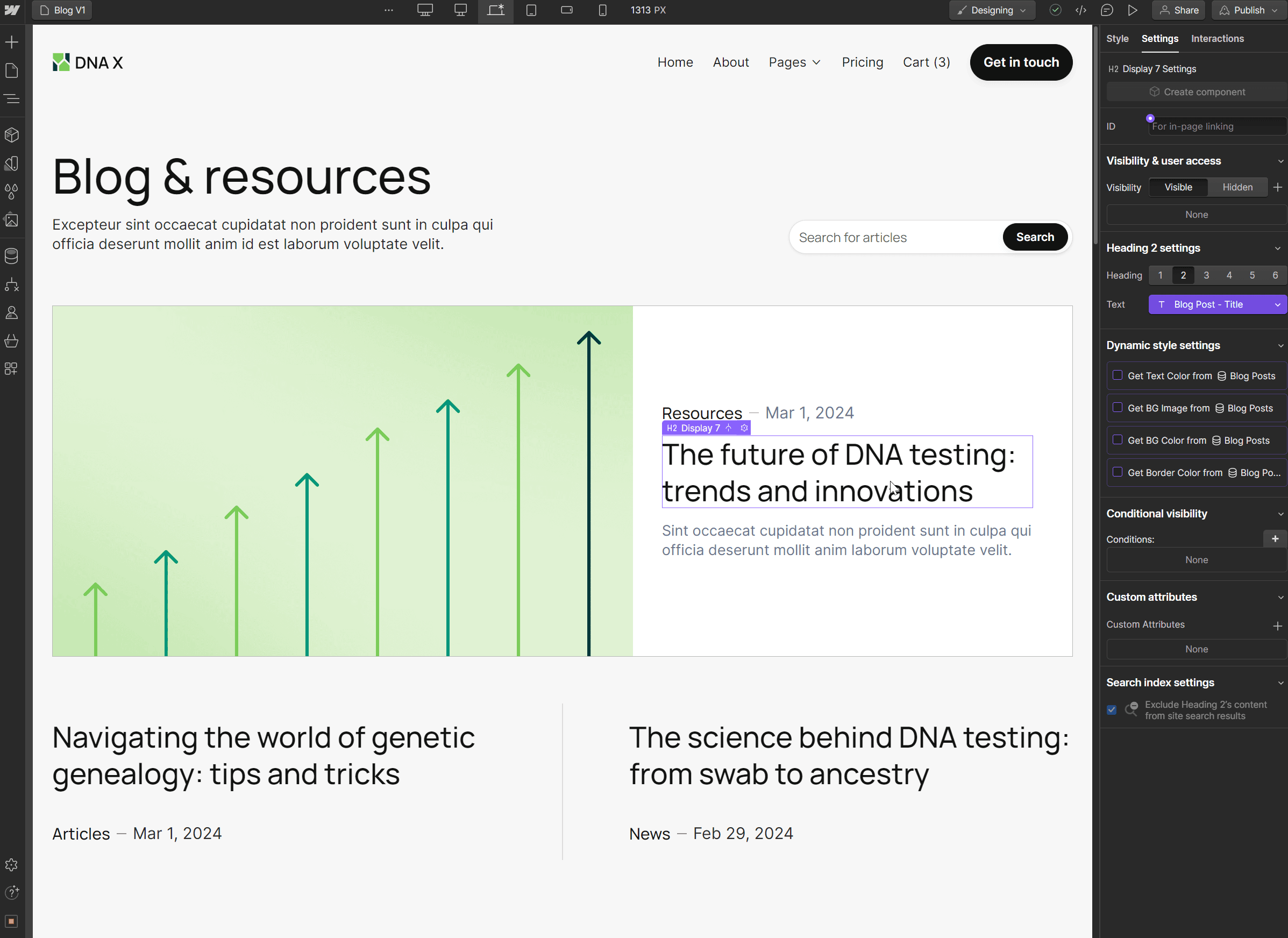Open the Users panel icon
The width and height of the screenshot is (1288, 938).
point(12,313)
